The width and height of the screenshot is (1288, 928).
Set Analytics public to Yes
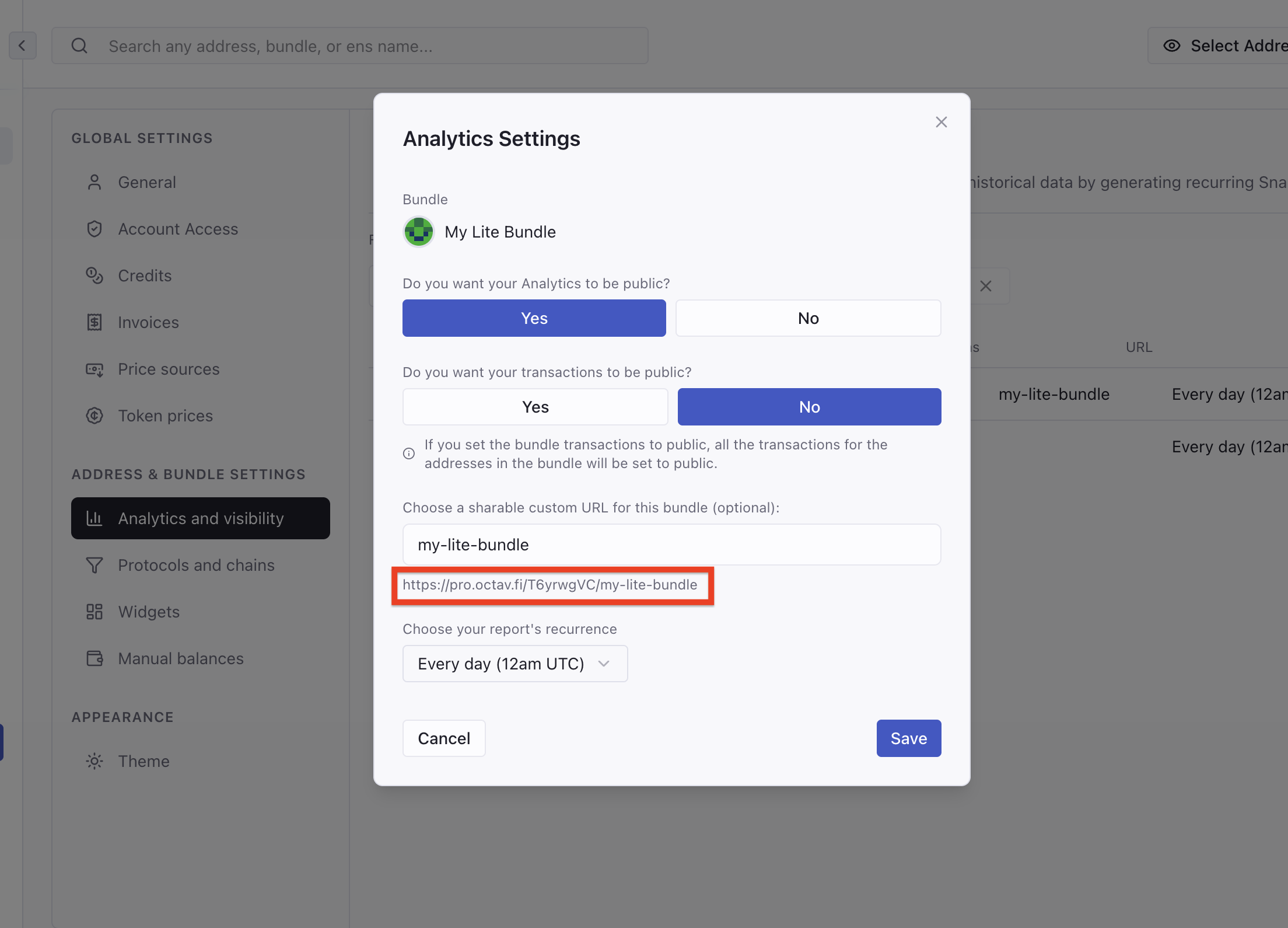[x=534, y=318]
